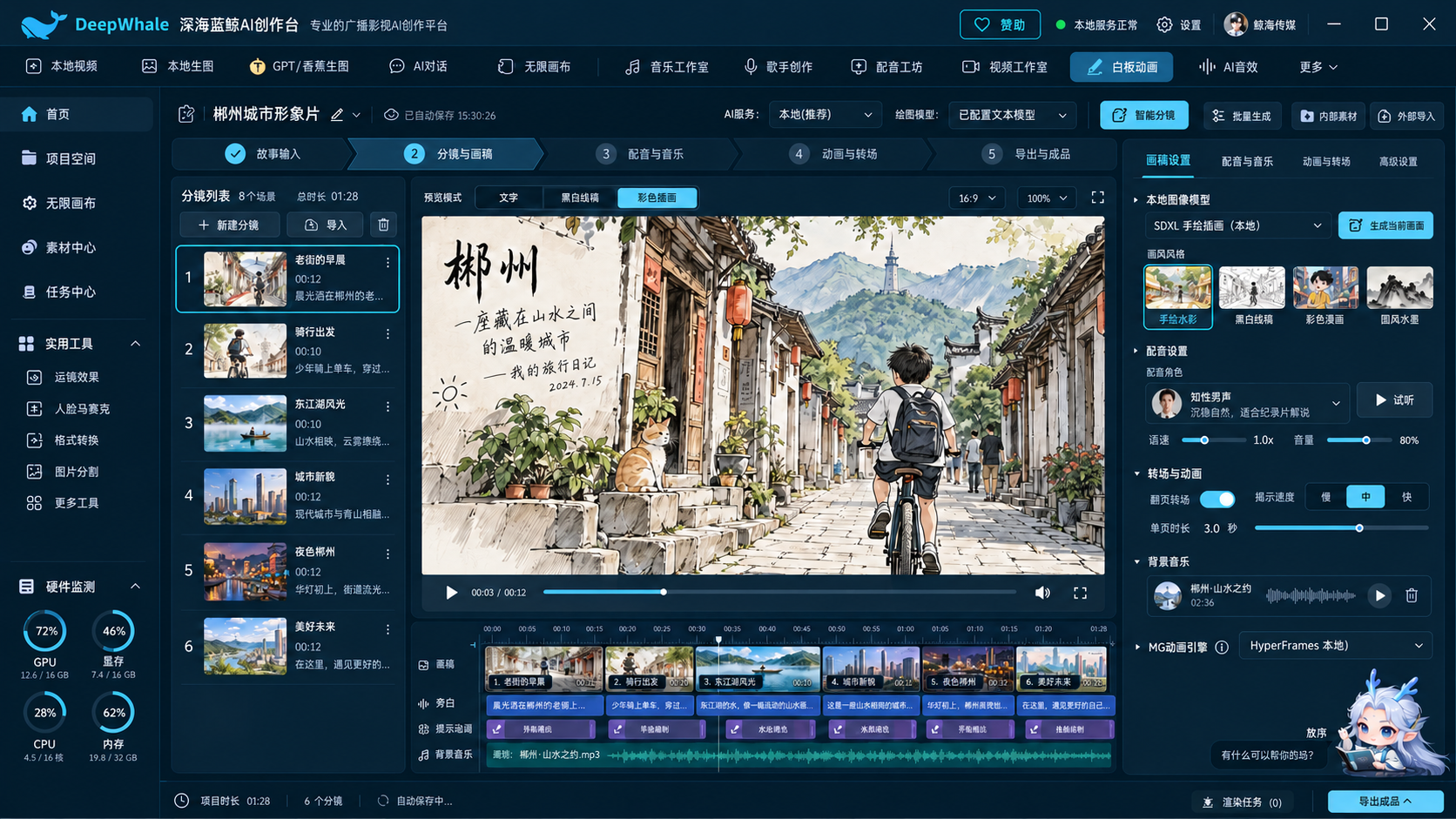The height and width of the screenshot is (819, 1456).
Task: Switch preview mode to 黑白线稿
Action: (x=580, y=198)
